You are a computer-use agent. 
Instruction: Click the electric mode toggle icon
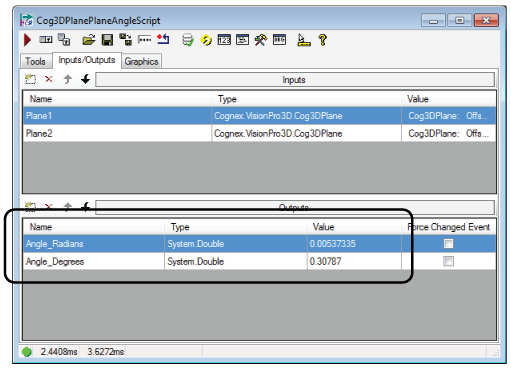pos(46,40)
